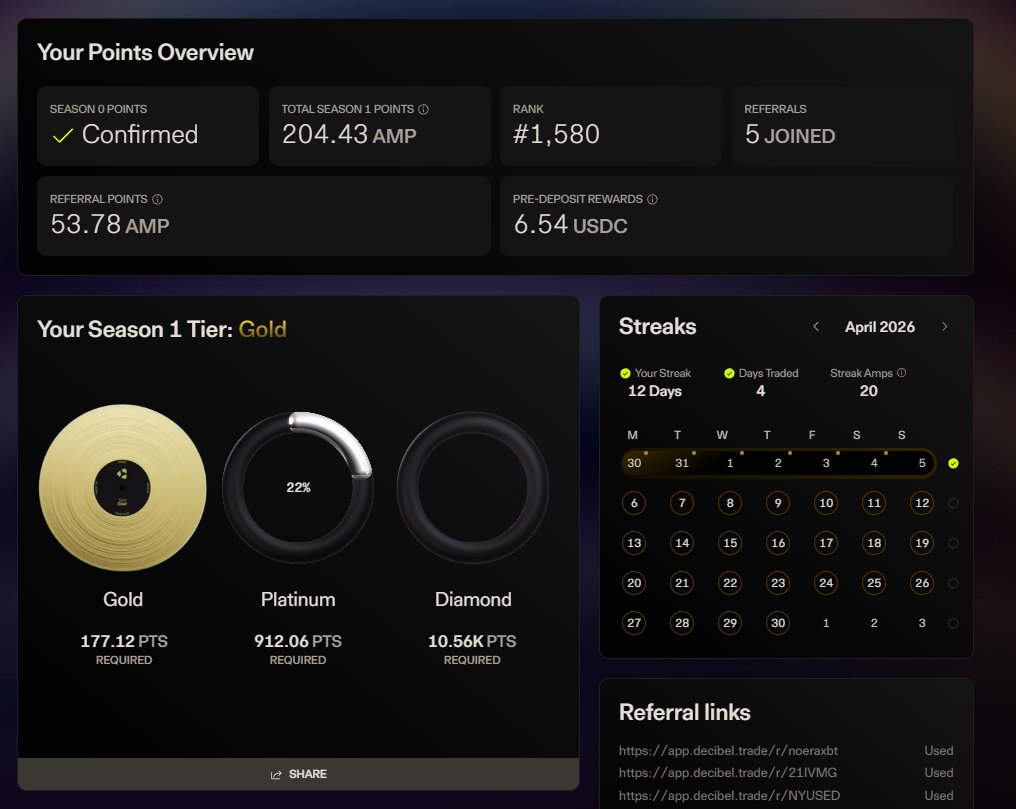Click the empty Diamond progress ring
The image size is (1016, 809).
[473, 487]
